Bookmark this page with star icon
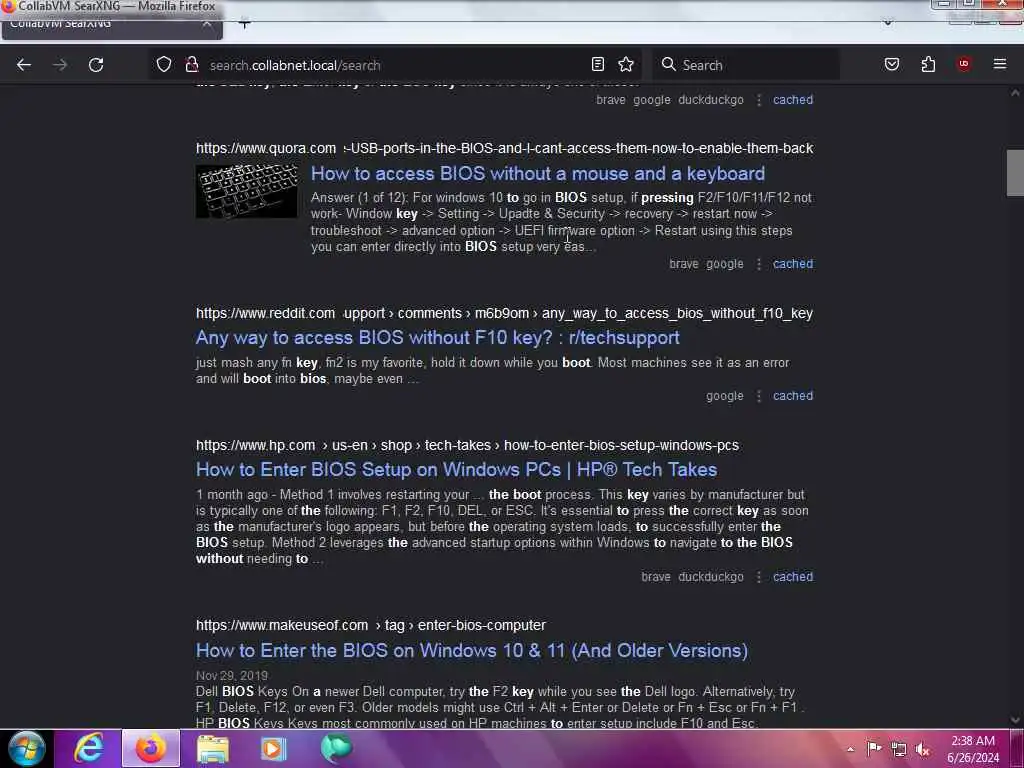Screen dimensions: 1024x768 pos(626,64)
